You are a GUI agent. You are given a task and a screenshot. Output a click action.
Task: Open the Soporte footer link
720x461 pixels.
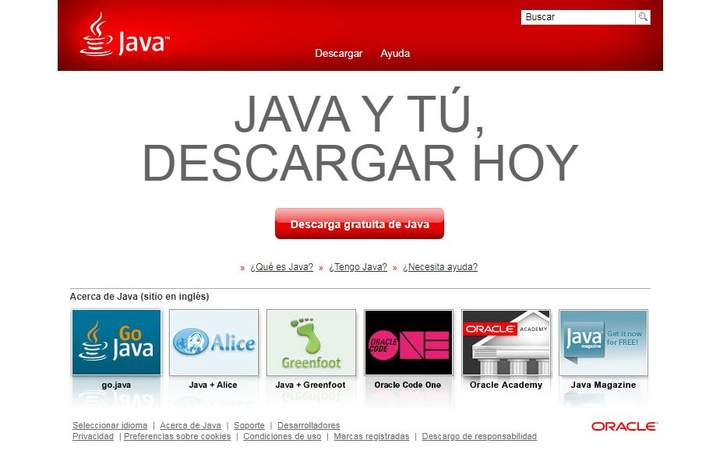[249, 425]
